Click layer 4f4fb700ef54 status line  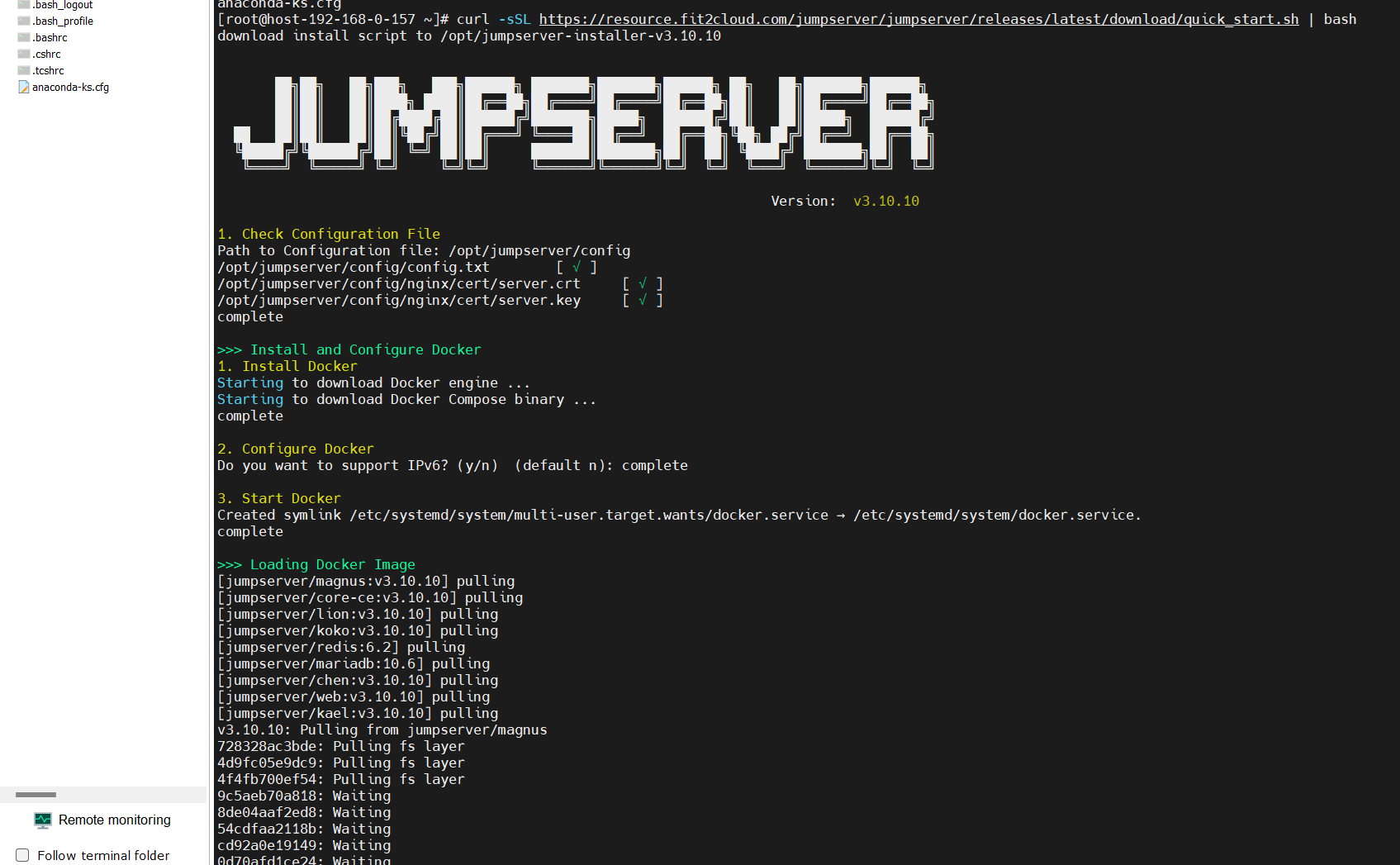pos(341,779)
